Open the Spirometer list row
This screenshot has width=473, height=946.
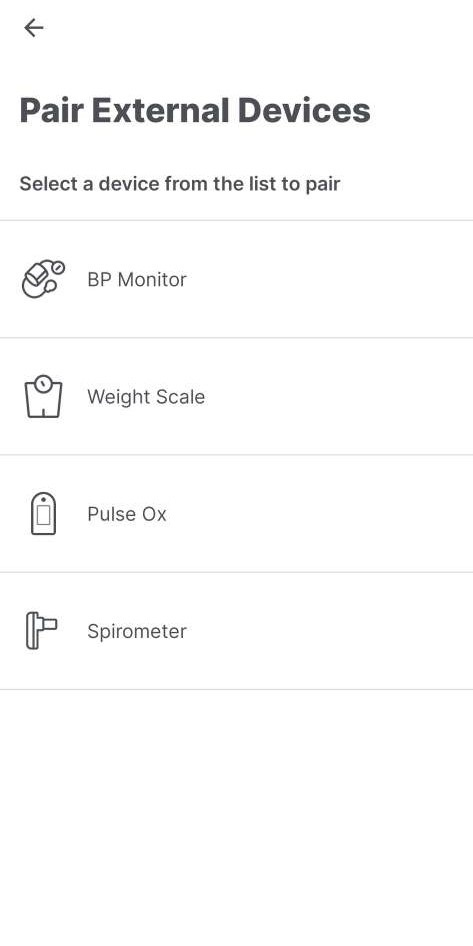(236, 631)
